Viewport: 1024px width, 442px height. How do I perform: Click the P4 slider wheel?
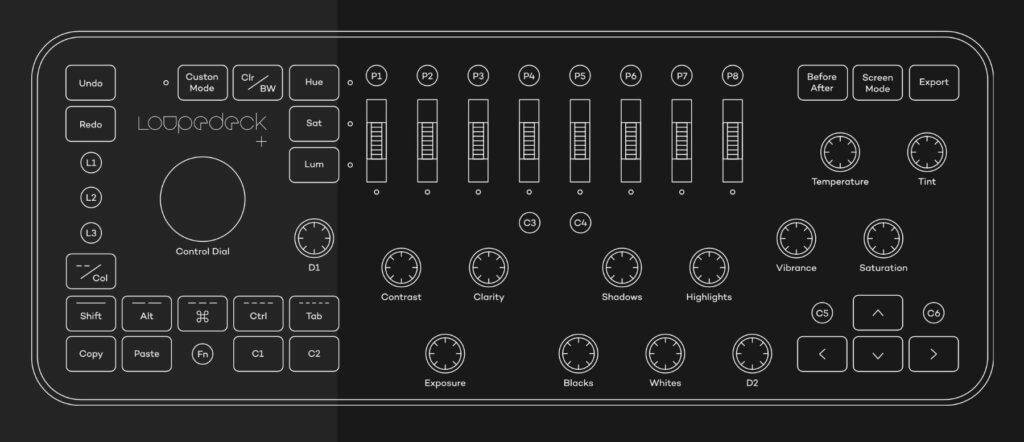coord(528,141)
